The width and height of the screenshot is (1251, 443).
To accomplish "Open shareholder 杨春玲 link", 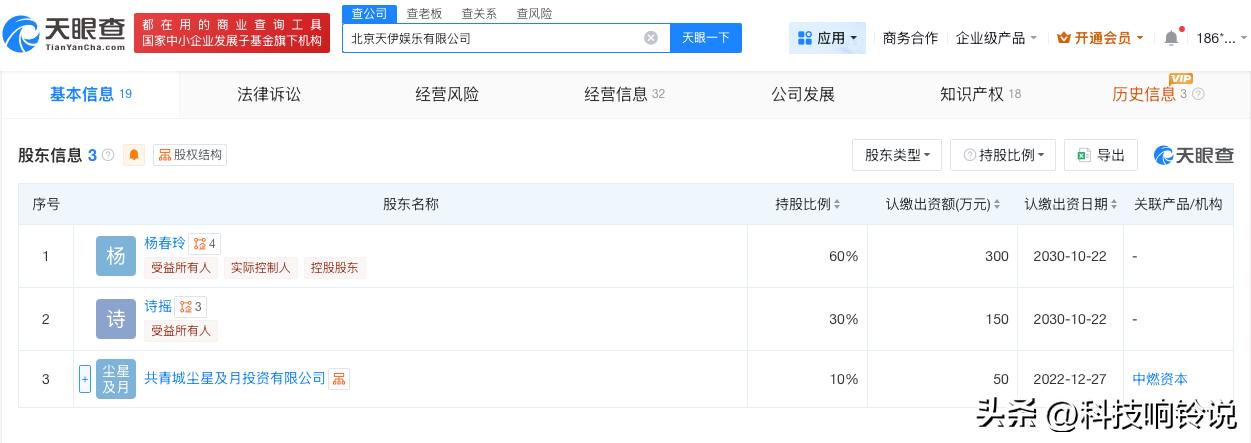I will pos(165,242).
